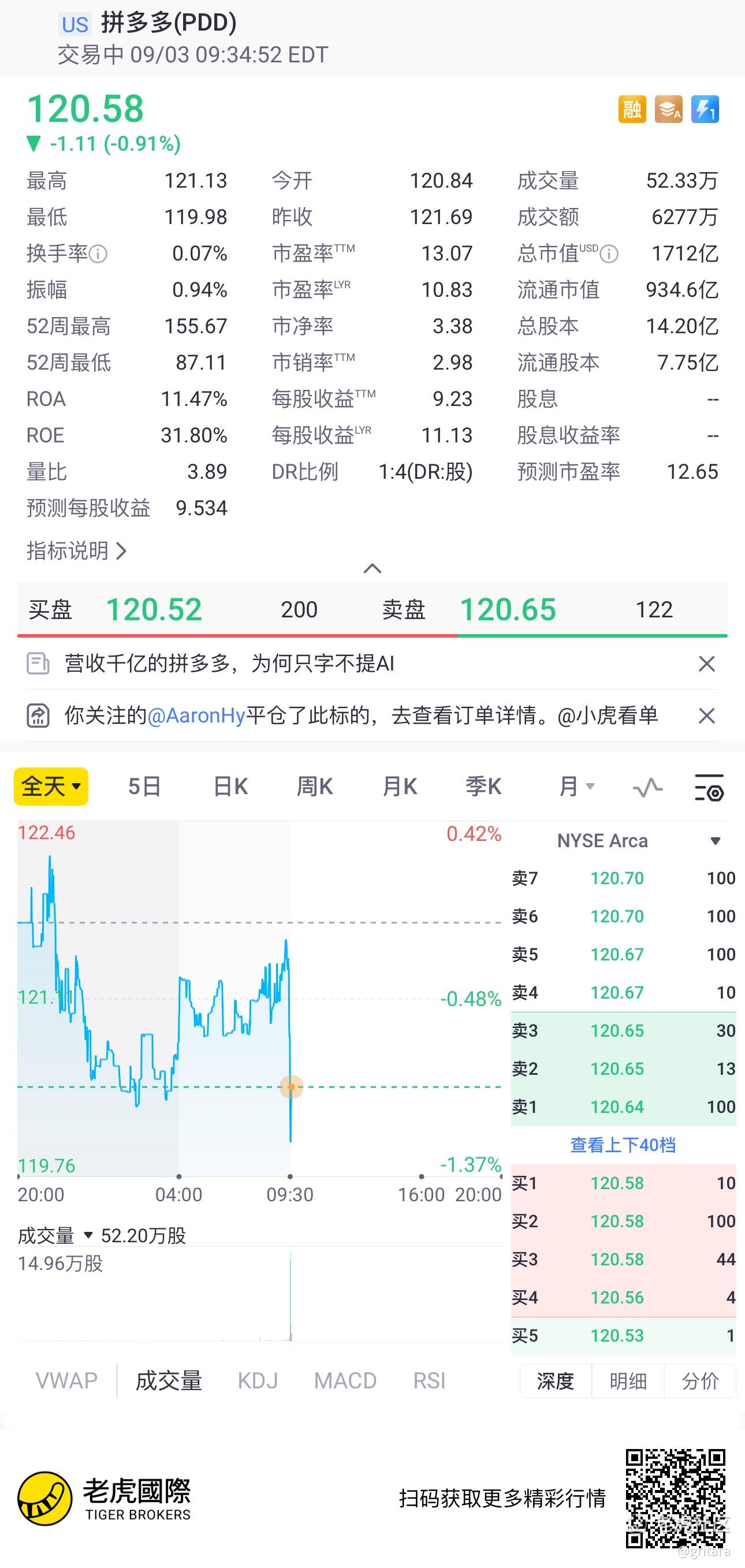The image size is (745, 1568).
Task: Select the 卖4 ask level row
Action: pyautogui.click(x=623, y=992)
